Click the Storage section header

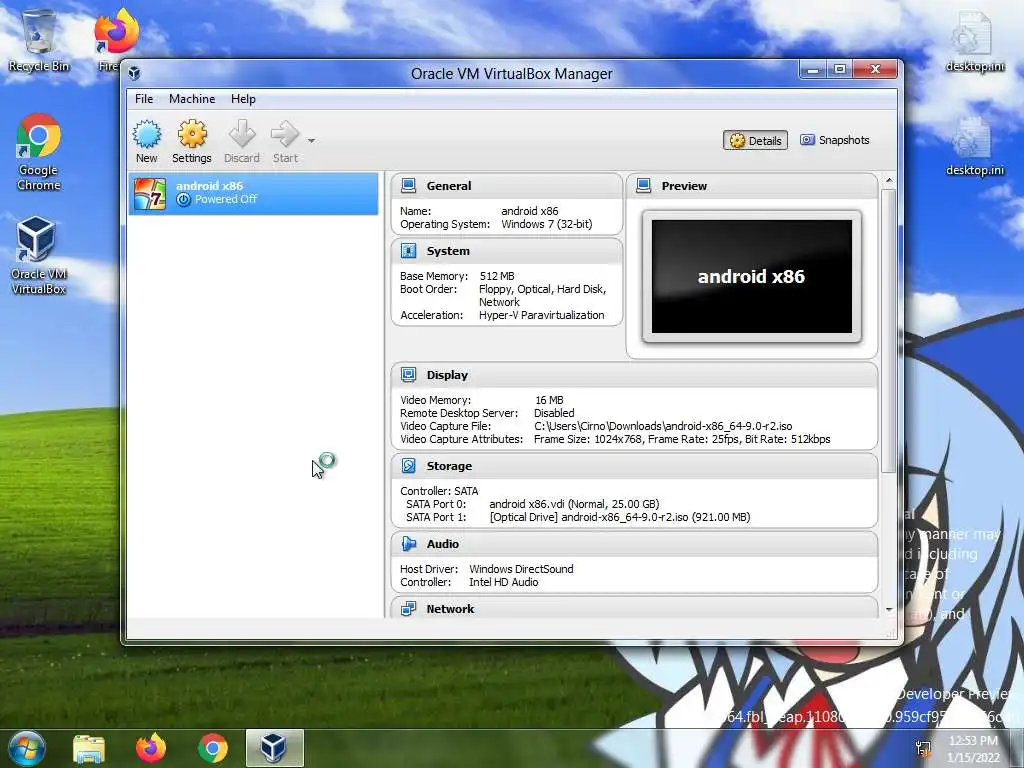coord(634,466)
